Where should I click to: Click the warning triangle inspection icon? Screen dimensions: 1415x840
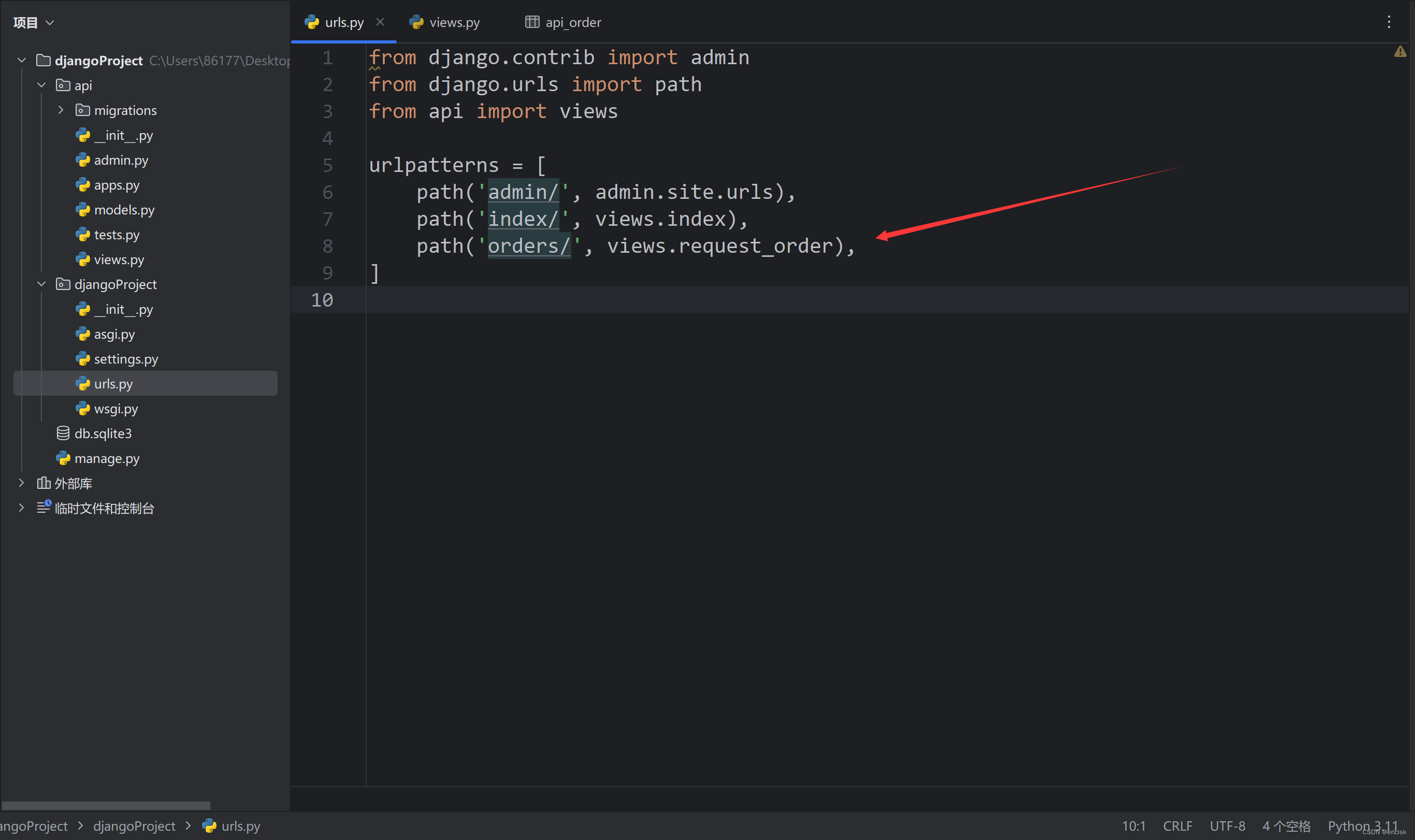click(1399, 52)
